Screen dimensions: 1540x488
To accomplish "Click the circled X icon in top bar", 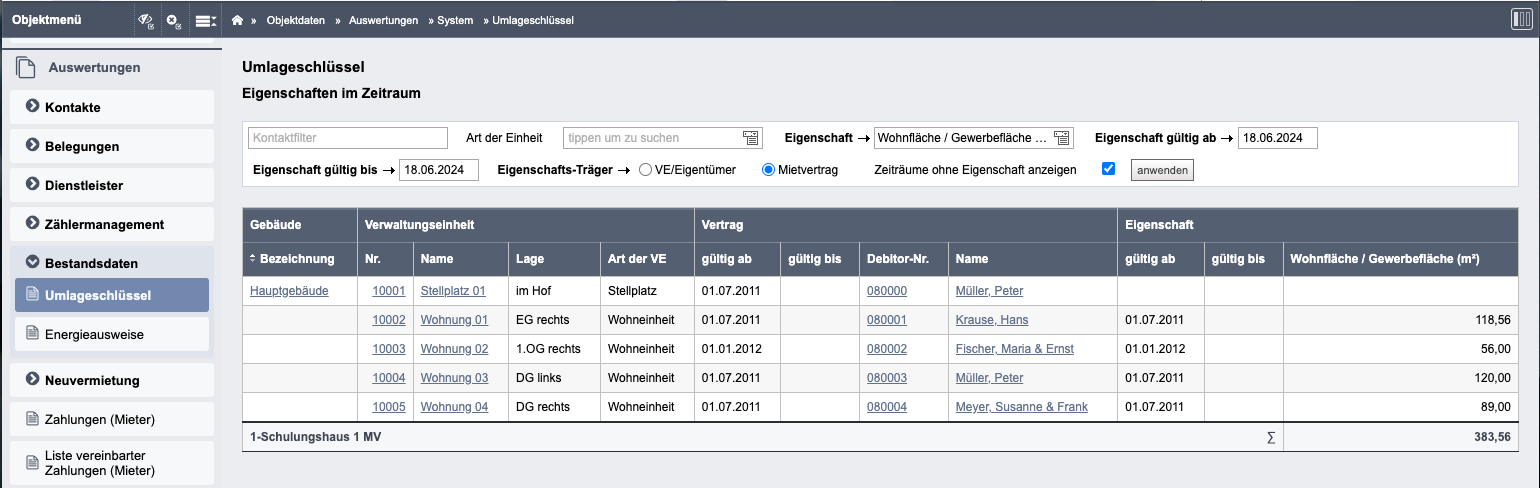I will [x=174, y=20].
